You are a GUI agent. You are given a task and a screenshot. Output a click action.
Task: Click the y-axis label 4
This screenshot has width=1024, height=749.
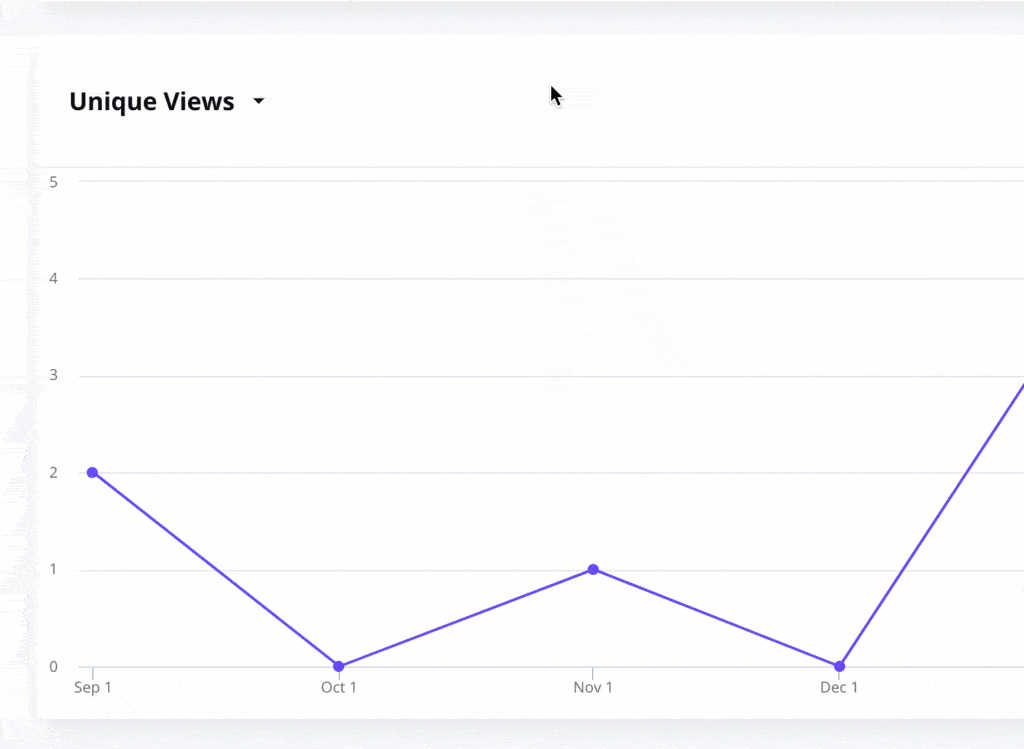coord(53,279)
